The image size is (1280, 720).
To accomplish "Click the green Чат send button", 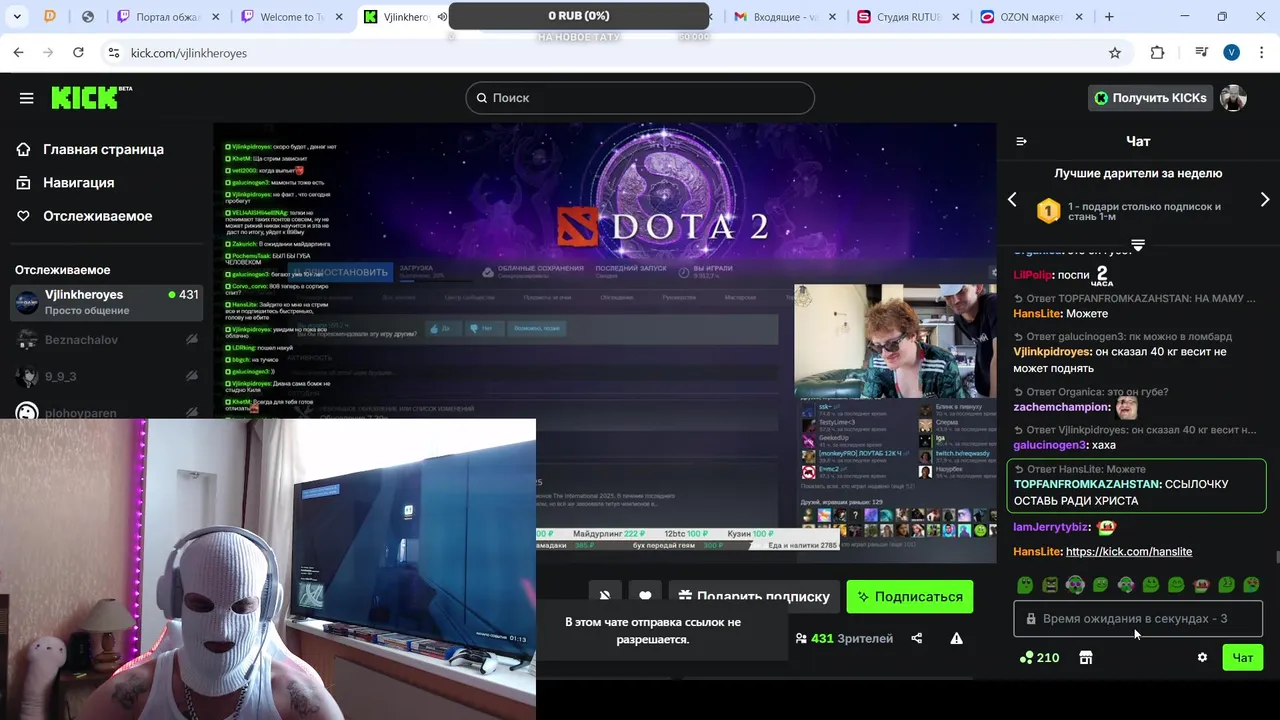I will [x=1242, y=658].
